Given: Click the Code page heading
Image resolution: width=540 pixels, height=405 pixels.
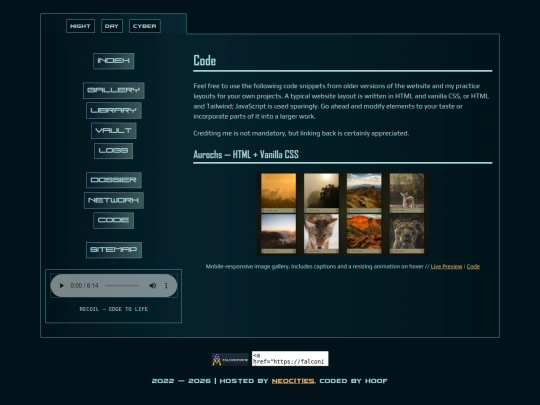Looking at the screenshot, I should tap(205, 61).
